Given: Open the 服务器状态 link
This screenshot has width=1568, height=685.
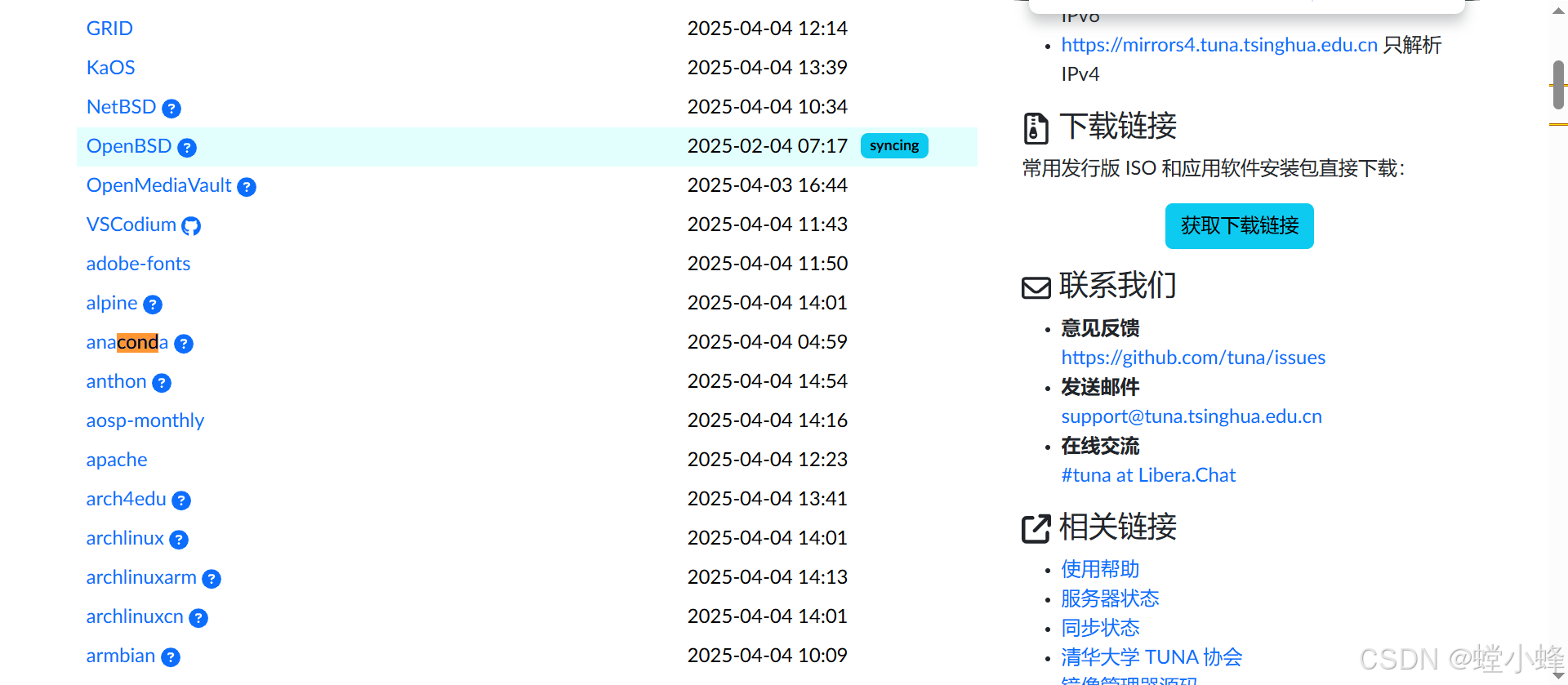Looking at the screenshot, I should click(x=1110, y=598).
